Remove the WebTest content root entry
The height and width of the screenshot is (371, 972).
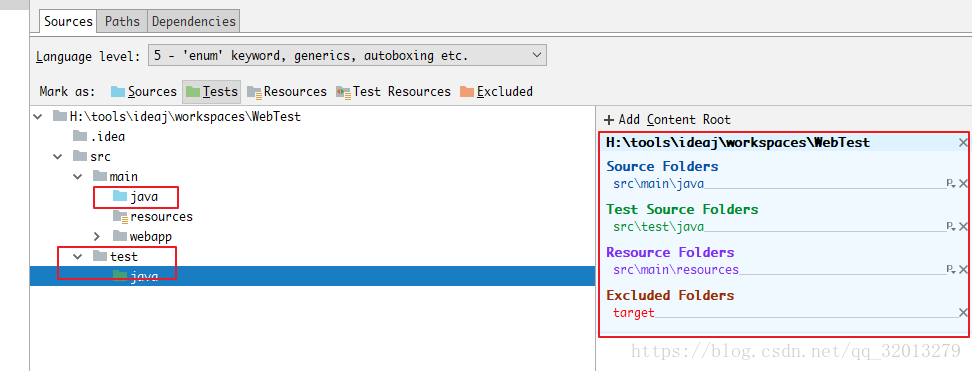(963, 143)
